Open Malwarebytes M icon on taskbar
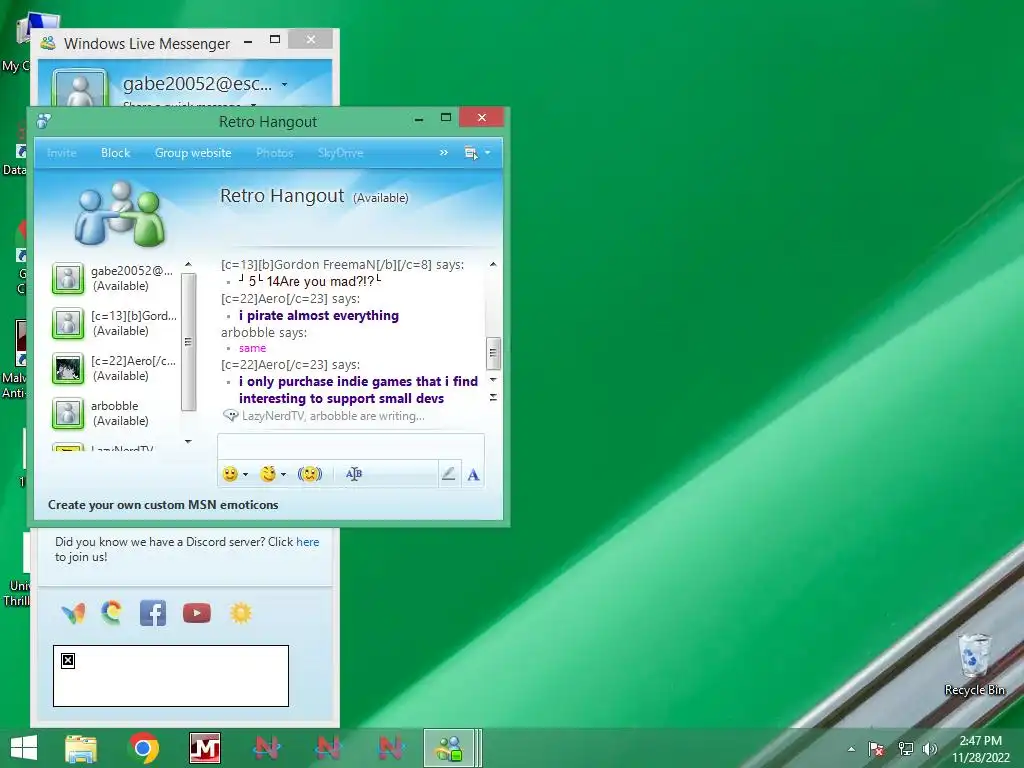The height and width of the screenshot is (768, 1024). point(205,748)
